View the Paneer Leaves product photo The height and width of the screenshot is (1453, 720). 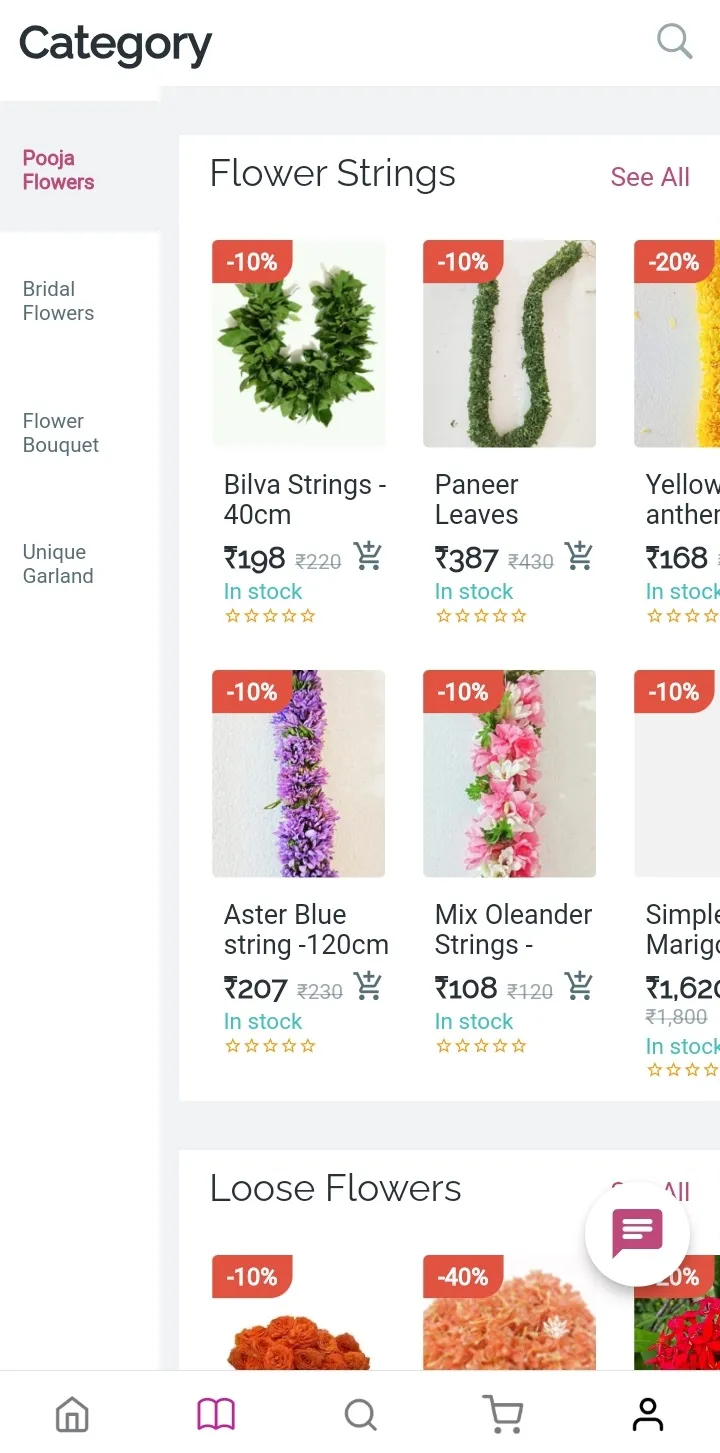point(509,344)
